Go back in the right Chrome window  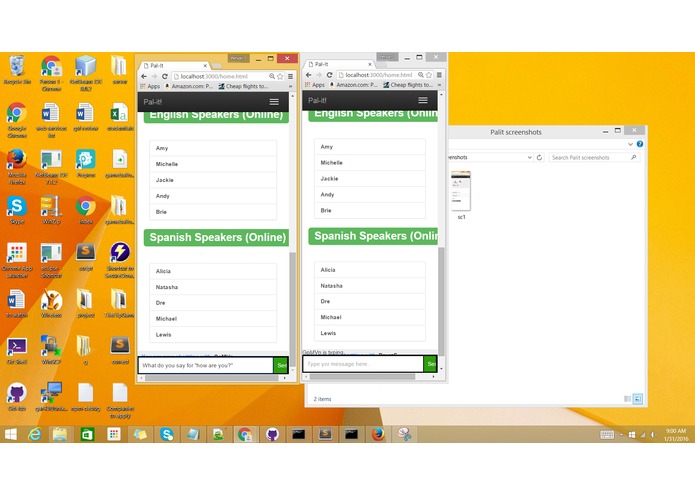pos(308,75)
